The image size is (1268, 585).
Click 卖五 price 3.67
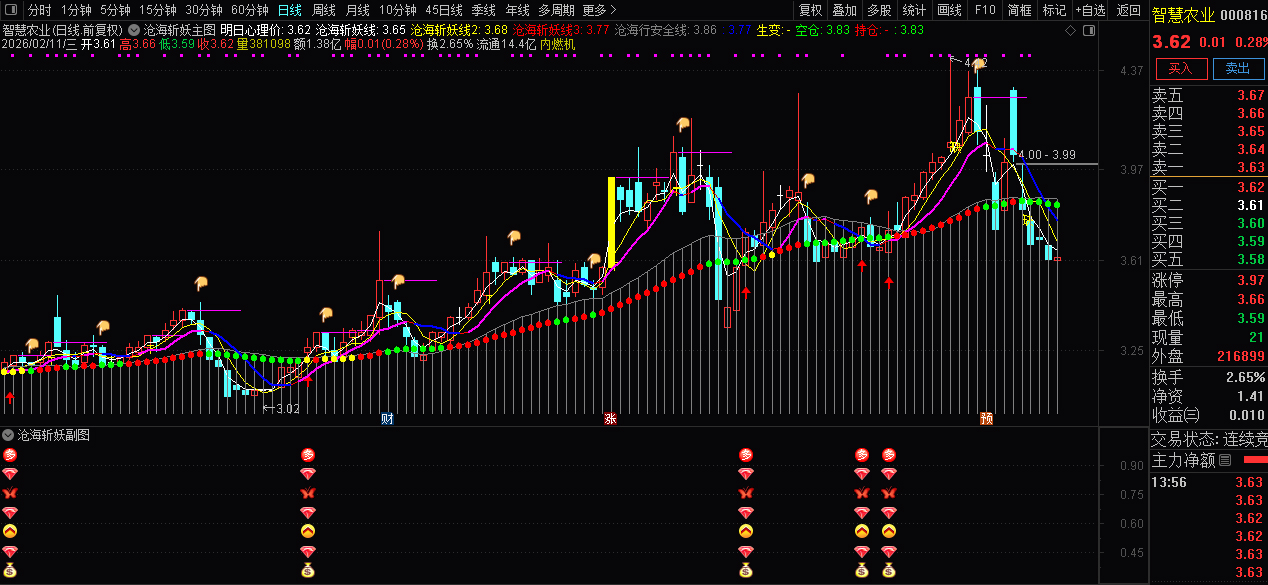pos(1251,96)
